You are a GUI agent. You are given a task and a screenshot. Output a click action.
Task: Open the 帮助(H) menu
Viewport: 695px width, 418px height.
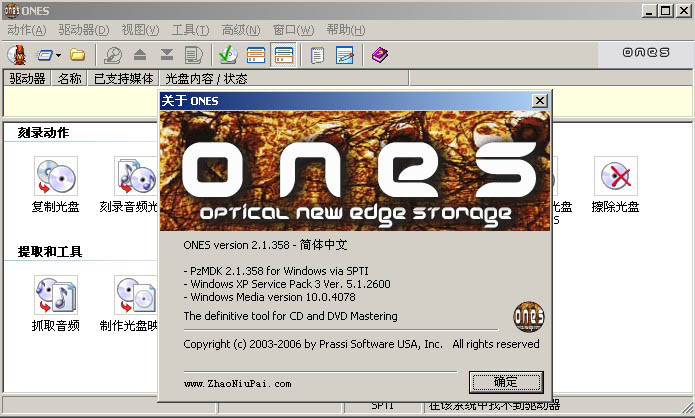[x=346, y=30]
